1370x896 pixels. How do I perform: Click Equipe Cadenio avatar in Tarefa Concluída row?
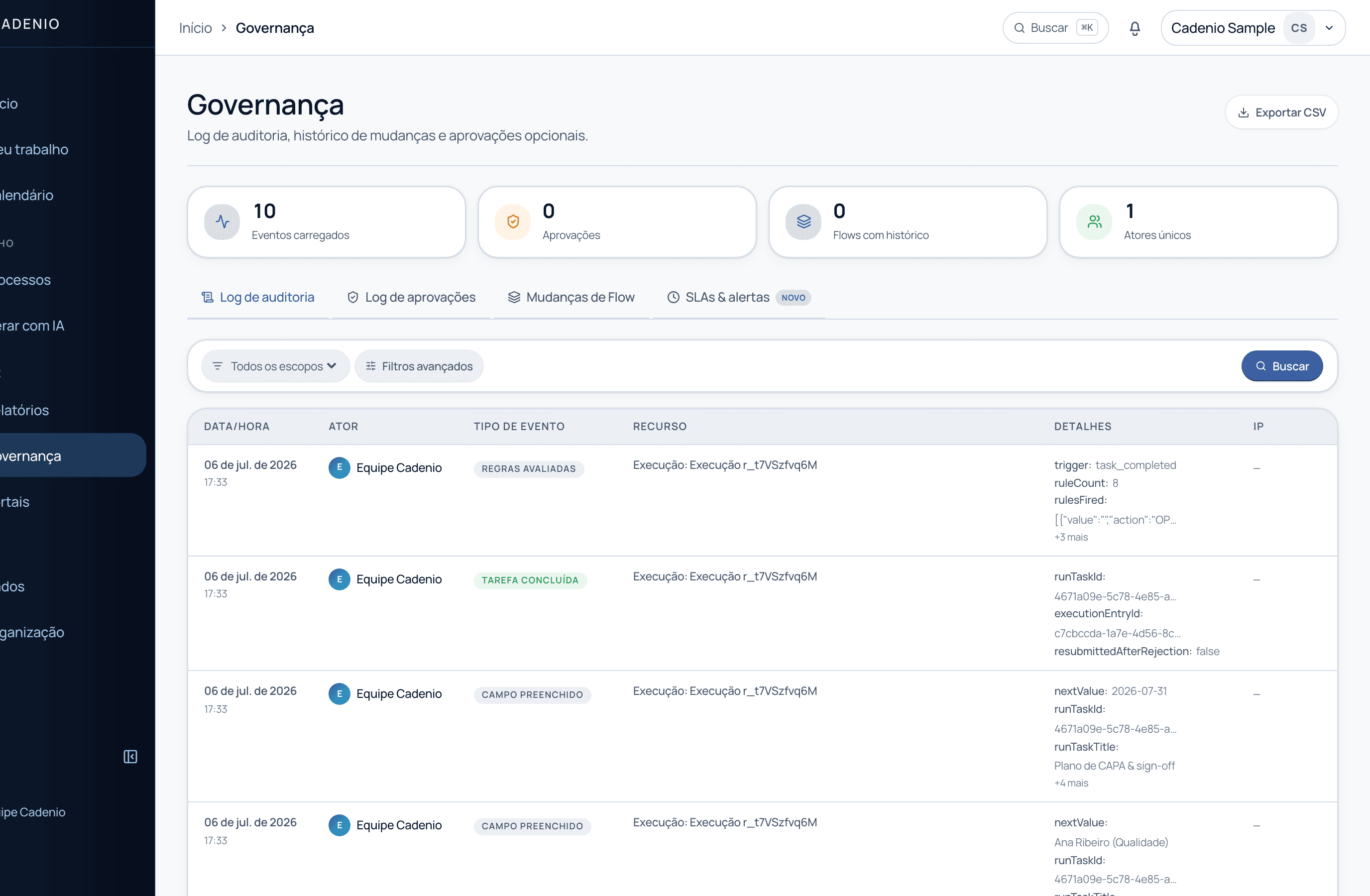point(339,579)
